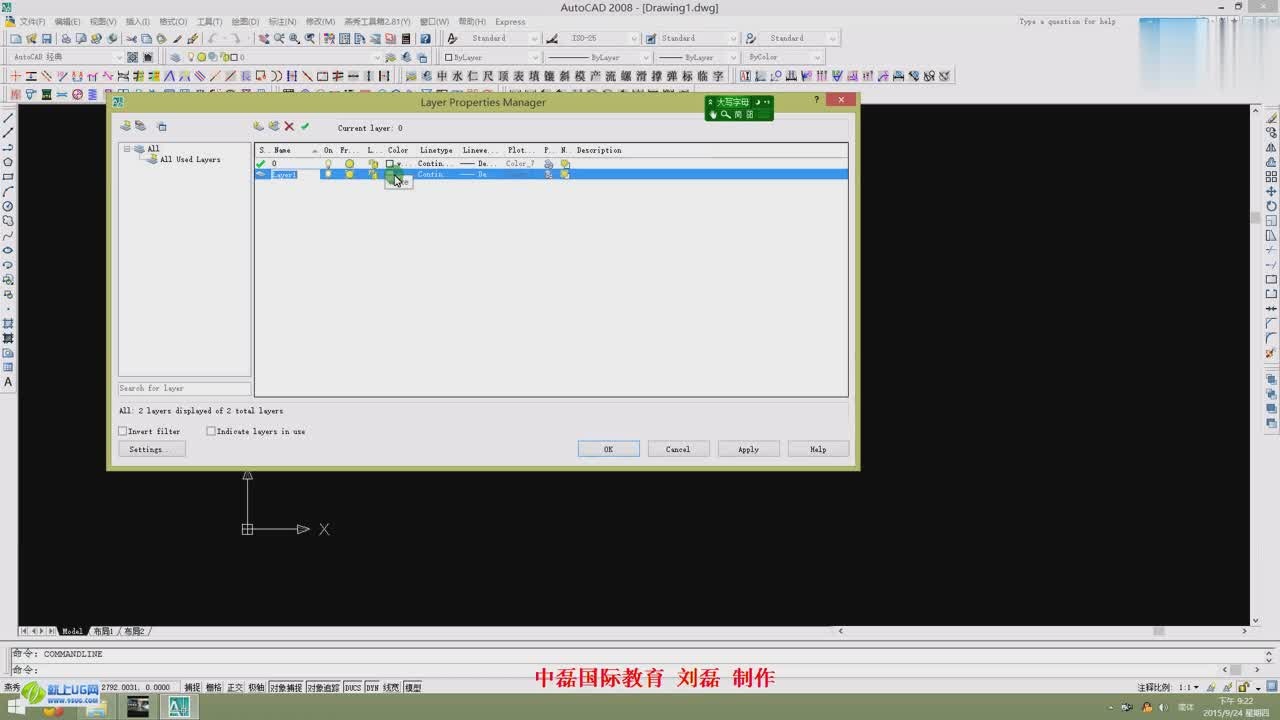Click the Settings button
The image size is (1280, 720).
(152, 449)
